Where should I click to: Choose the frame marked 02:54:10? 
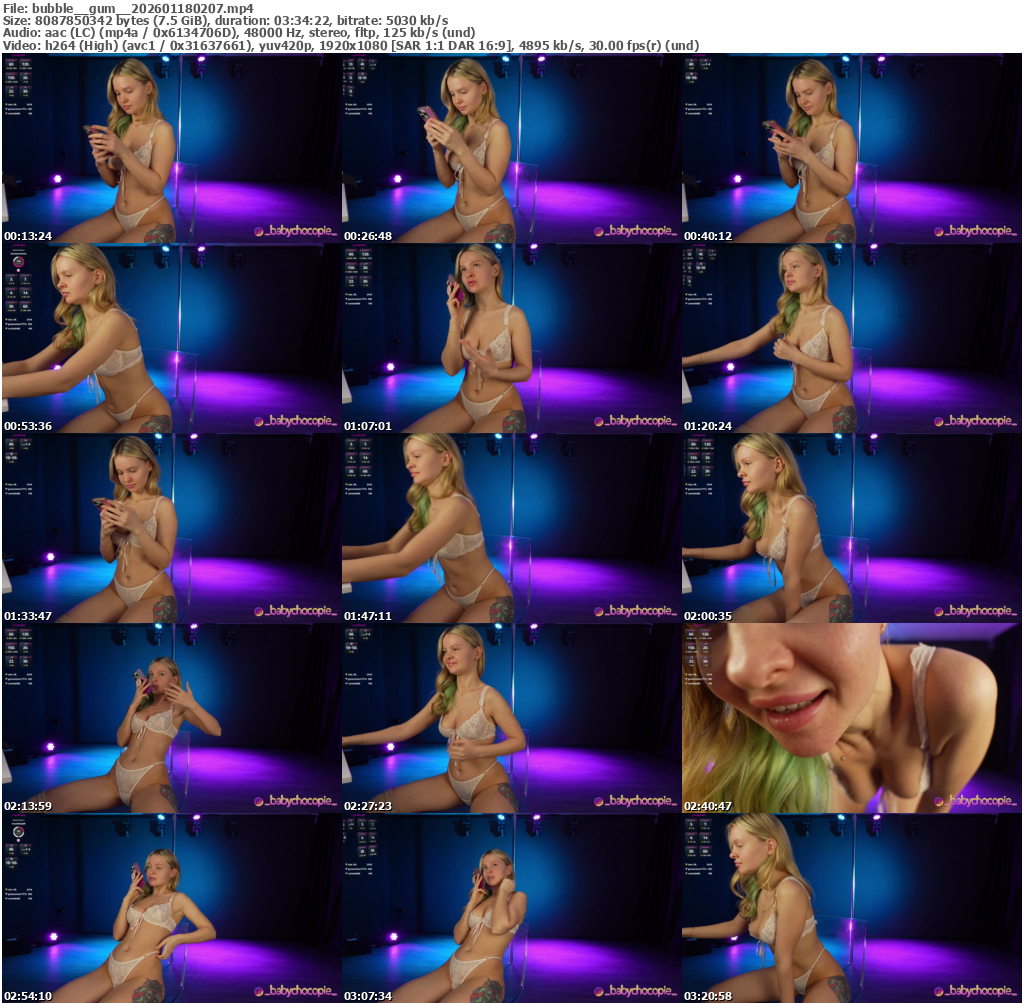(171, 908)
